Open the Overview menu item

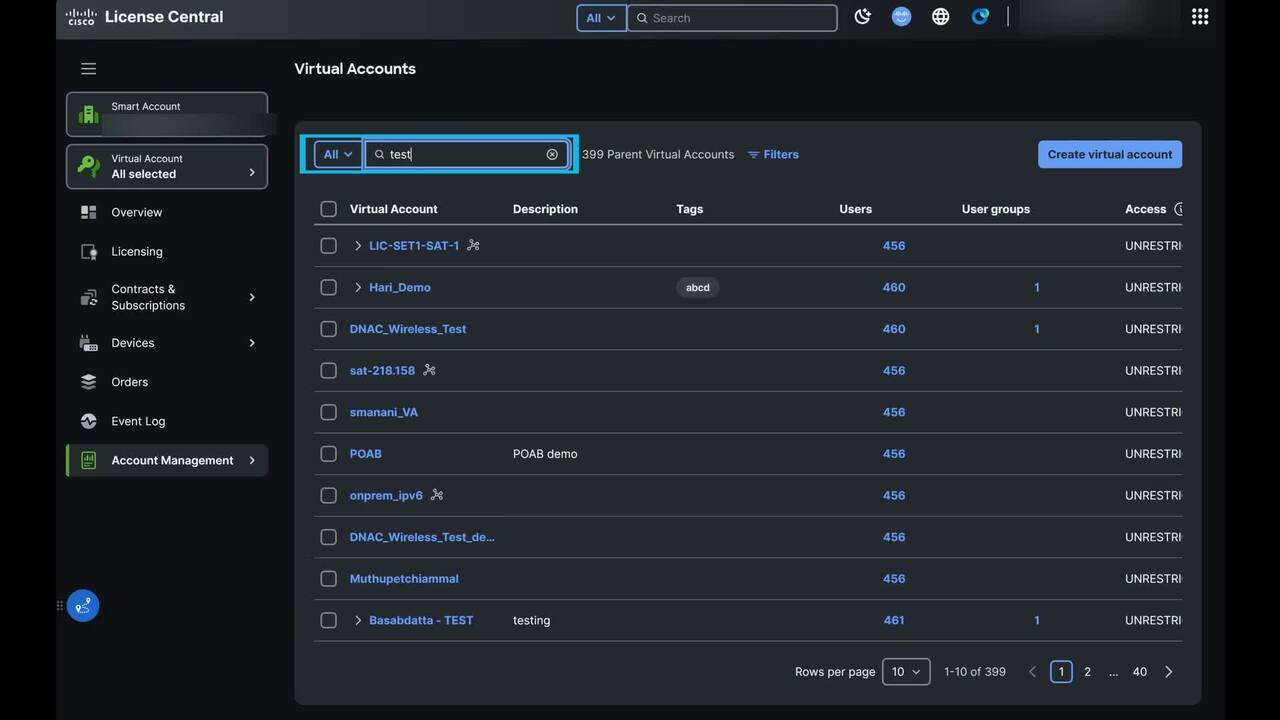167,212
